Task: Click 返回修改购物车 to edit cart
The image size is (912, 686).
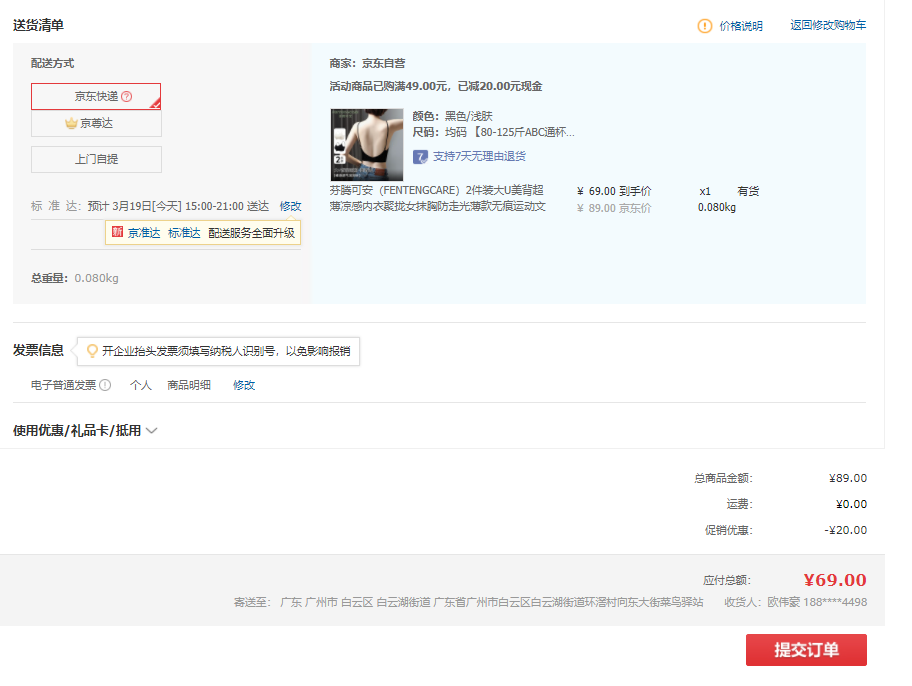Action: pyautogui.click(x=828, y=26)
